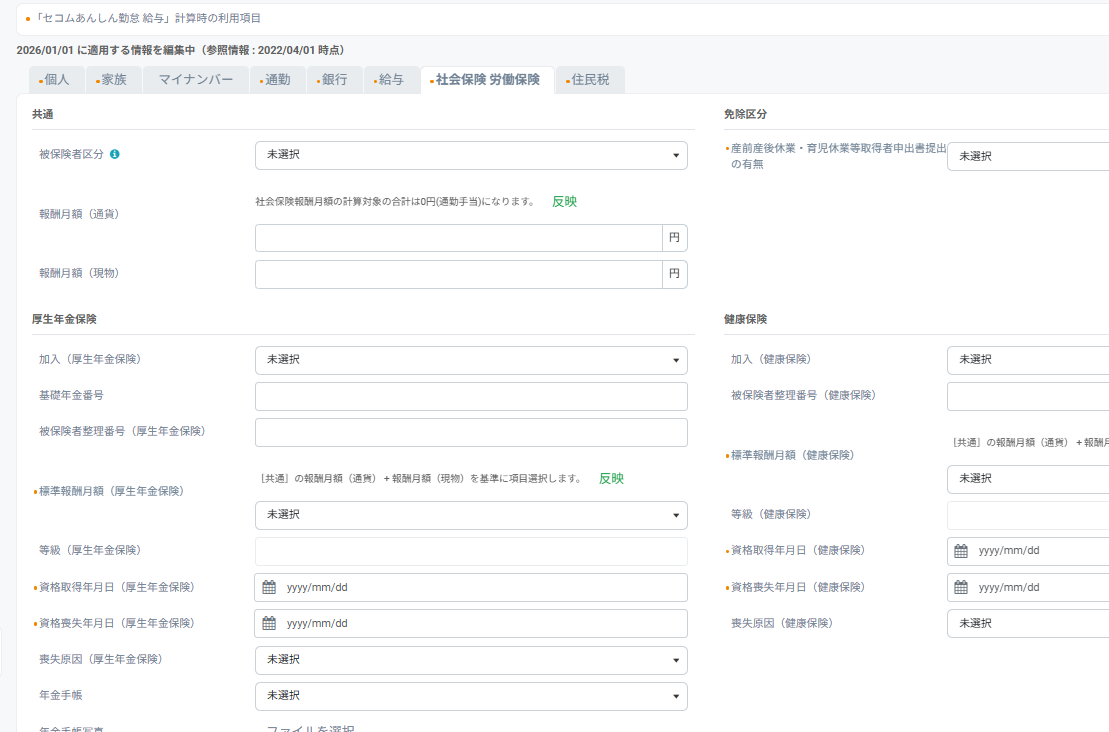The width and height of the screenshot is (1109, 732).
Task: Expand the 被保険者区分 dropdown
Action: (x=471, y=155)
